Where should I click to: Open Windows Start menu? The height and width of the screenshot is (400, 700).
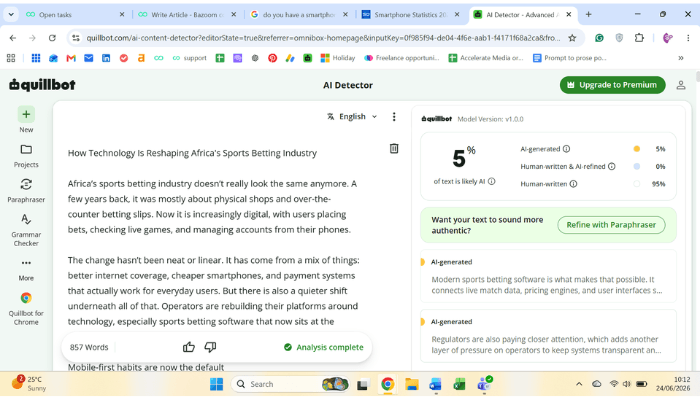point(217,384)
